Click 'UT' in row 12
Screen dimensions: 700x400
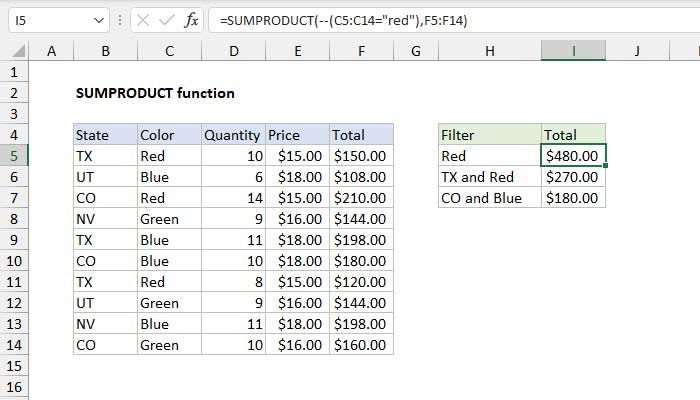pos(105,303)
